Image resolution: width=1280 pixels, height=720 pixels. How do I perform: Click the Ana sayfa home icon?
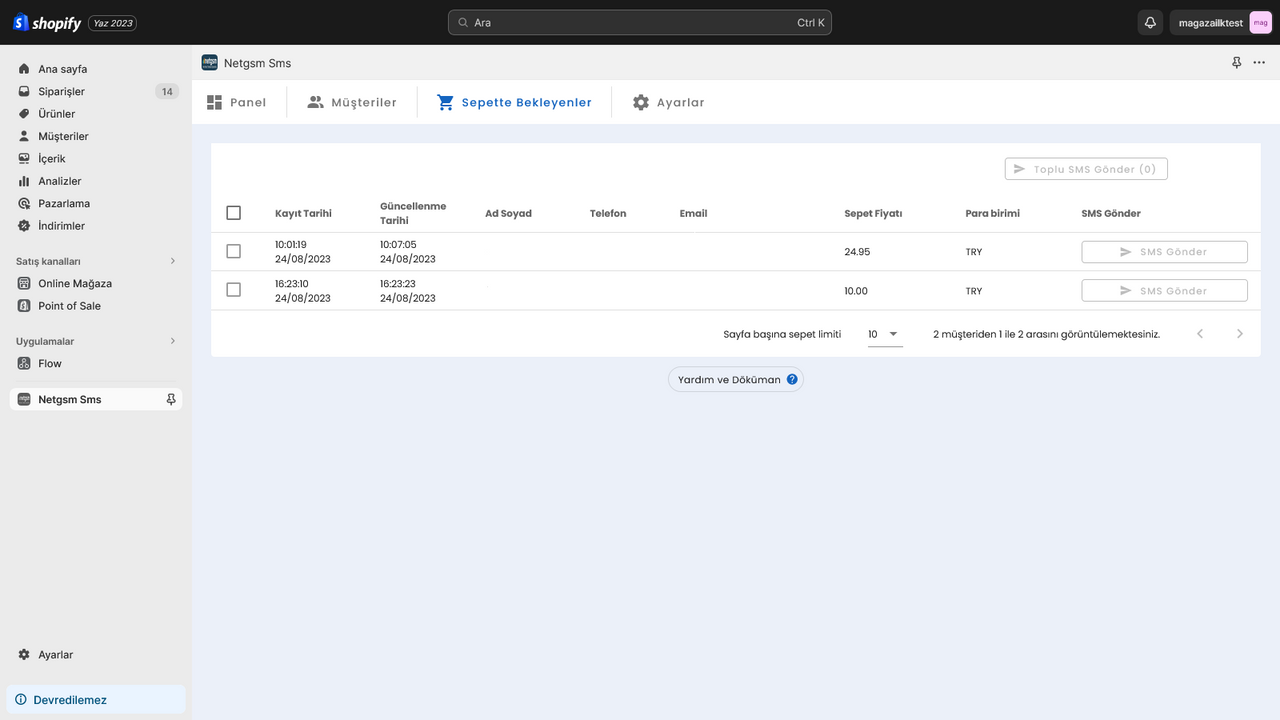(24, 69)
